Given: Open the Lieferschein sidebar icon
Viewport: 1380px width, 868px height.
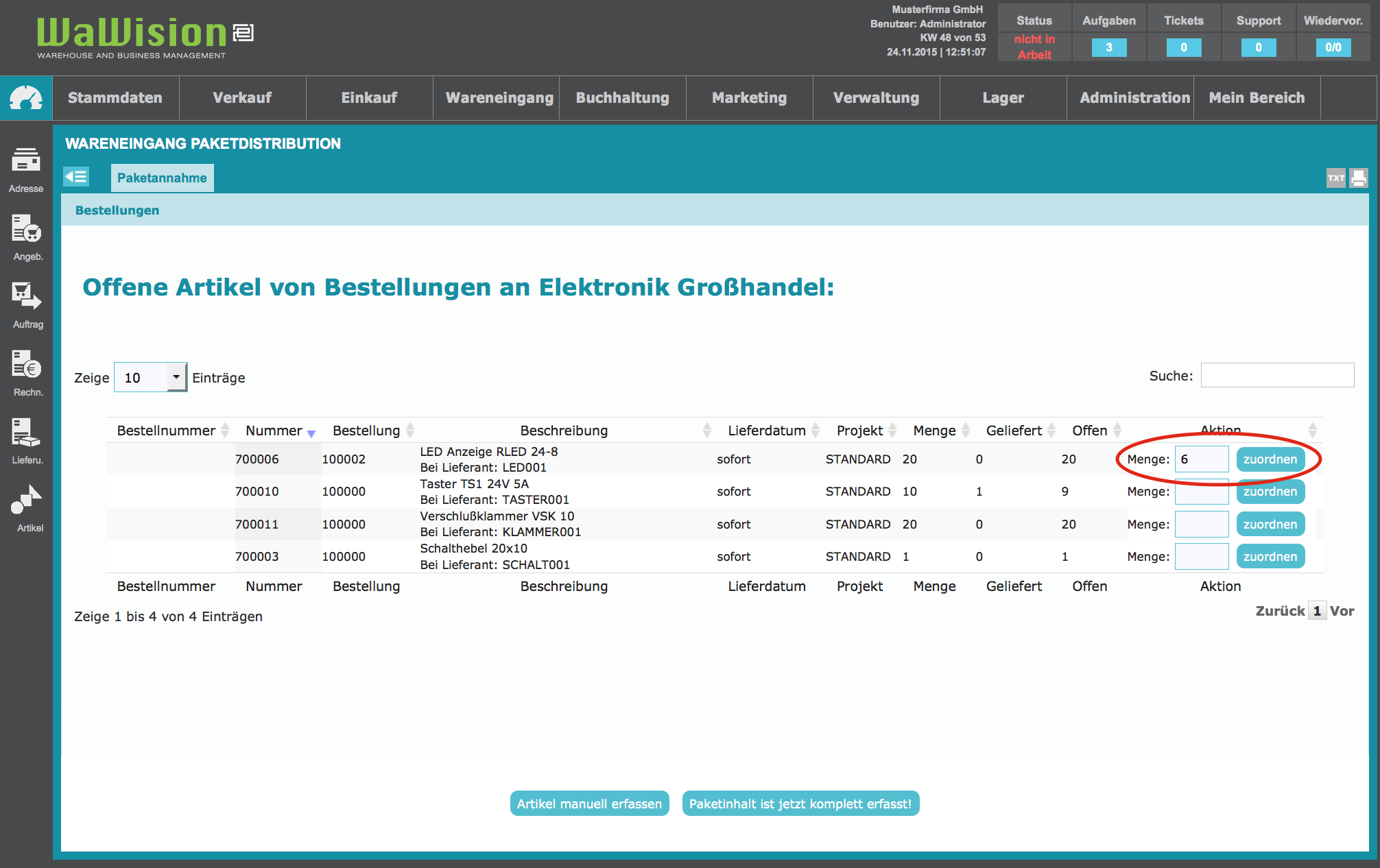Looking at the screenshot, I should [26, 433].
